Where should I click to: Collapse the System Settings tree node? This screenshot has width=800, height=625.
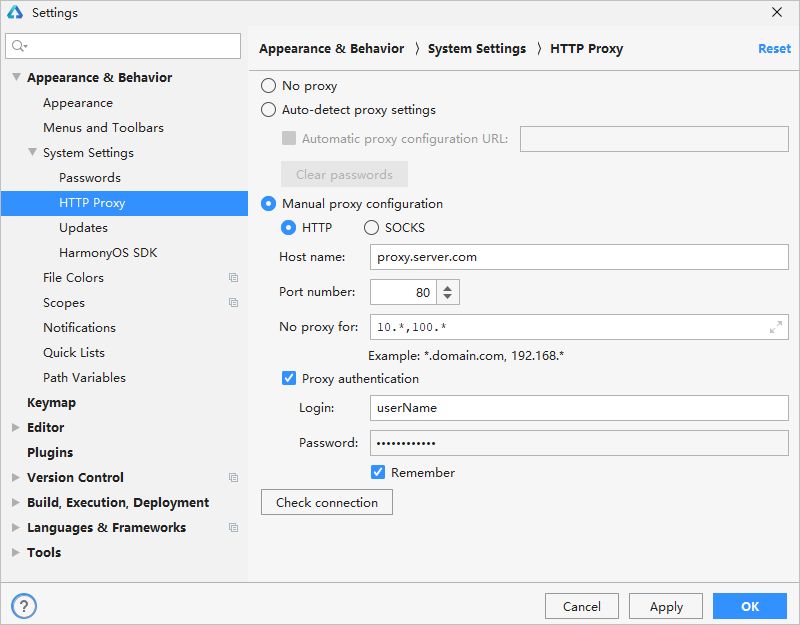pos(32,153)
